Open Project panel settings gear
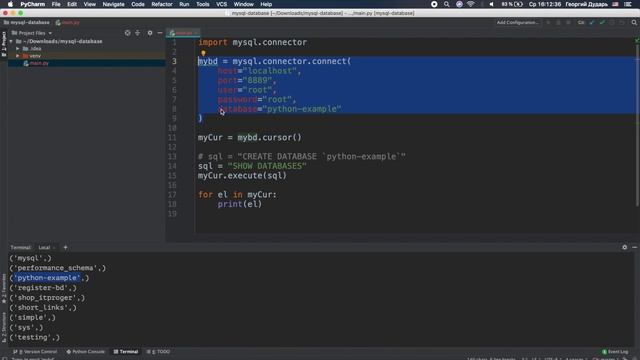The height and width of the screenshot is (360, 640). coord(150,33)
